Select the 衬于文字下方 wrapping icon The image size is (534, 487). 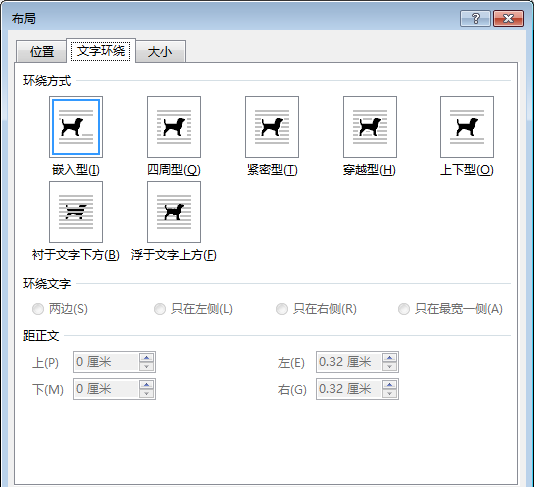76,212
